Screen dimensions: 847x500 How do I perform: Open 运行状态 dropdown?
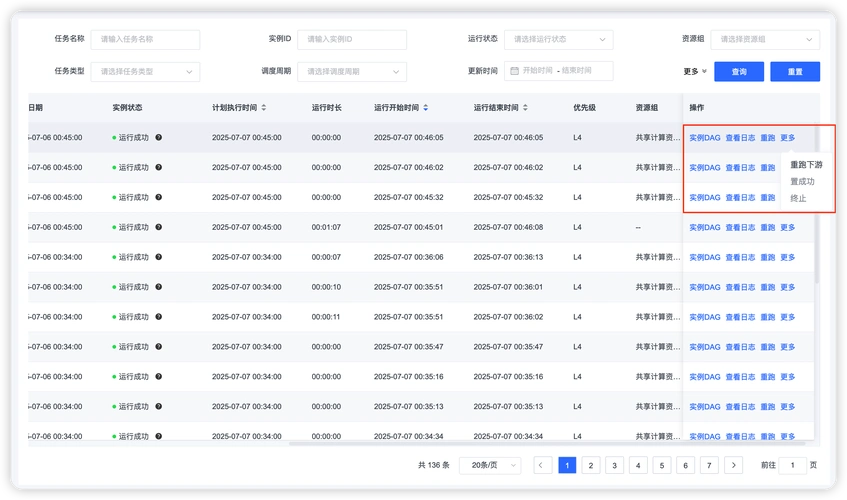[x=559, y=39]
